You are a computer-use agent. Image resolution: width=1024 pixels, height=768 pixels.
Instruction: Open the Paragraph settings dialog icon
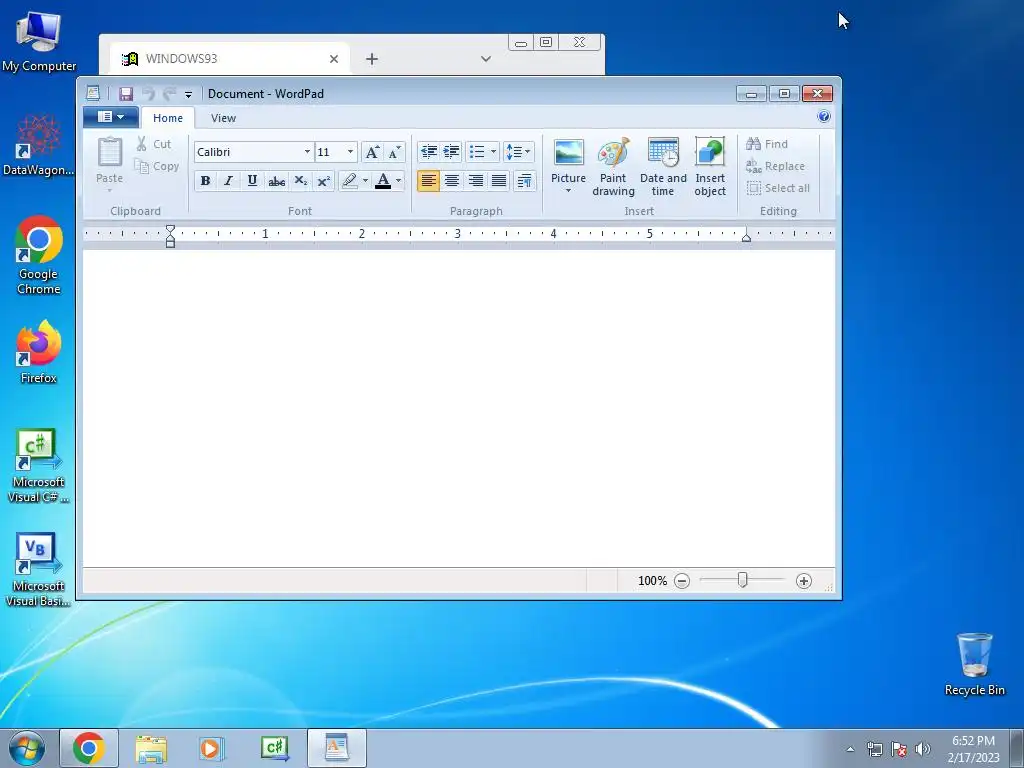524,181
